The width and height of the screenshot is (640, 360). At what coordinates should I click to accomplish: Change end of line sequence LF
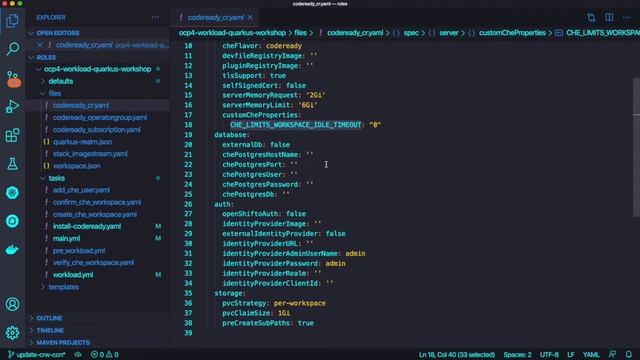[571, 354]
